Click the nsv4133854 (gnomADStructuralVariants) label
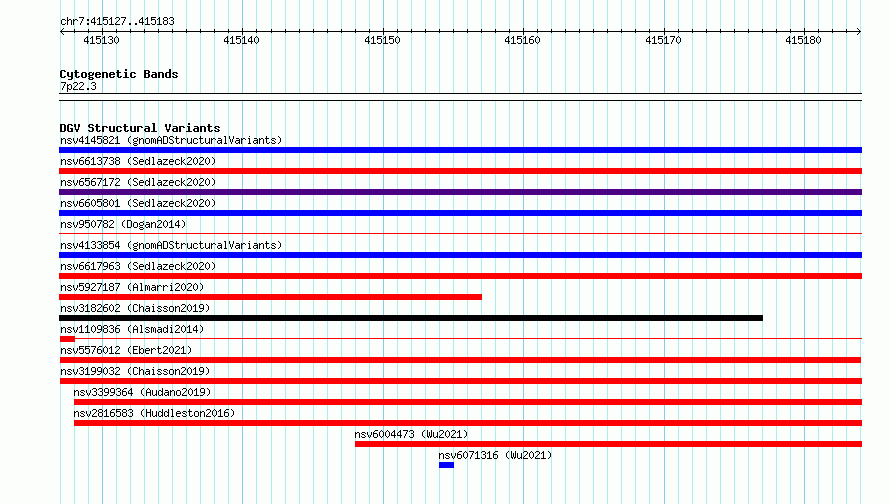890x504 pixels. click(x=171, y=245)
